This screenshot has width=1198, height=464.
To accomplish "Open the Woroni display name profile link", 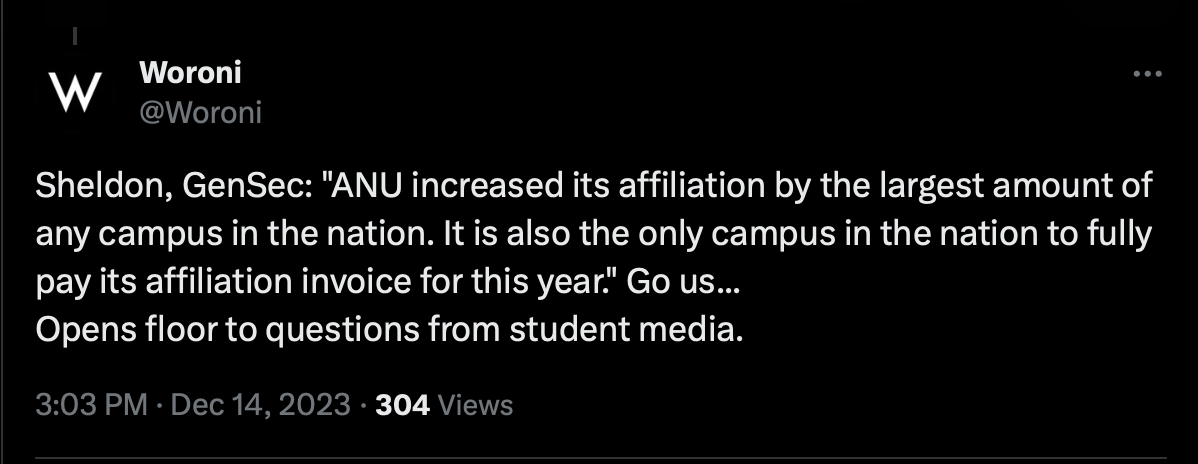I will click(x=190, y=73).
